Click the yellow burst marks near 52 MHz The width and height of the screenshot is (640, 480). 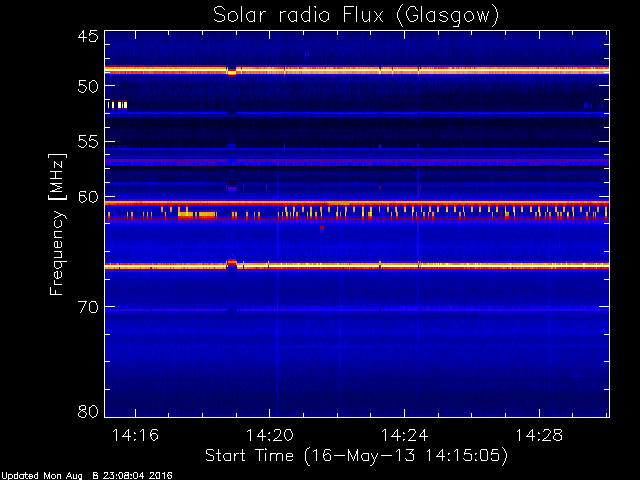(x=117, y=105)
